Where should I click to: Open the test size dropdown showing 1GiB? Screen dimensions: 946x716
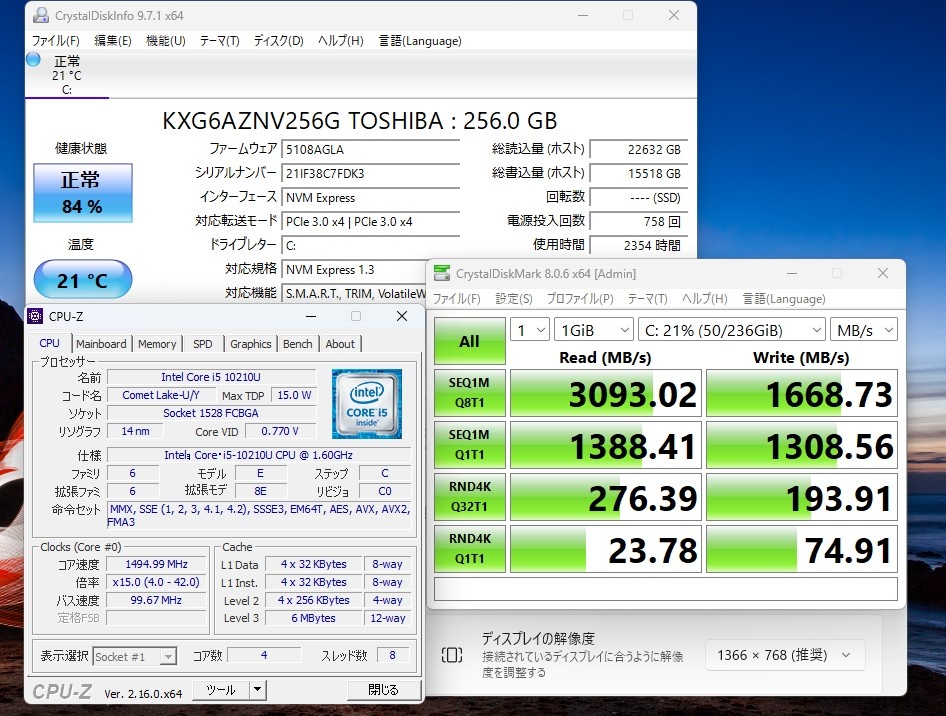point(594,330)
